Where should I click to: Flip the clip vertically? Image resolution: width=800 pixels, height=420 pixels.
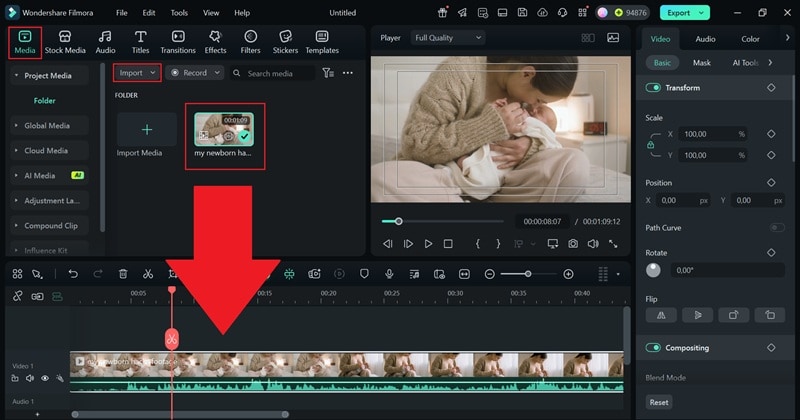click(x=697, y=315)
